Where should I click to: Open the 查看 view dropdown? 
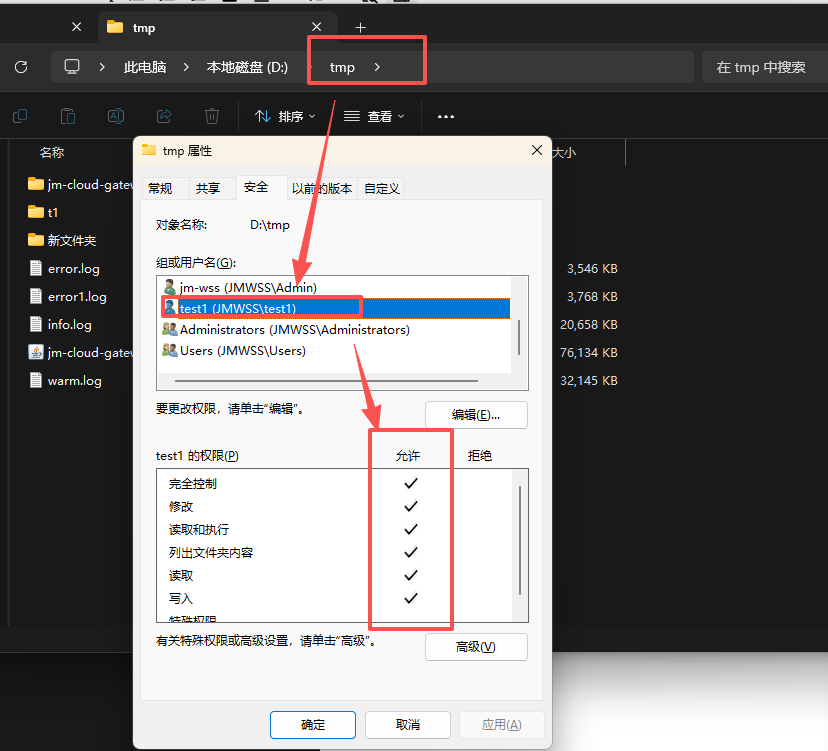[x=375, y=116]
